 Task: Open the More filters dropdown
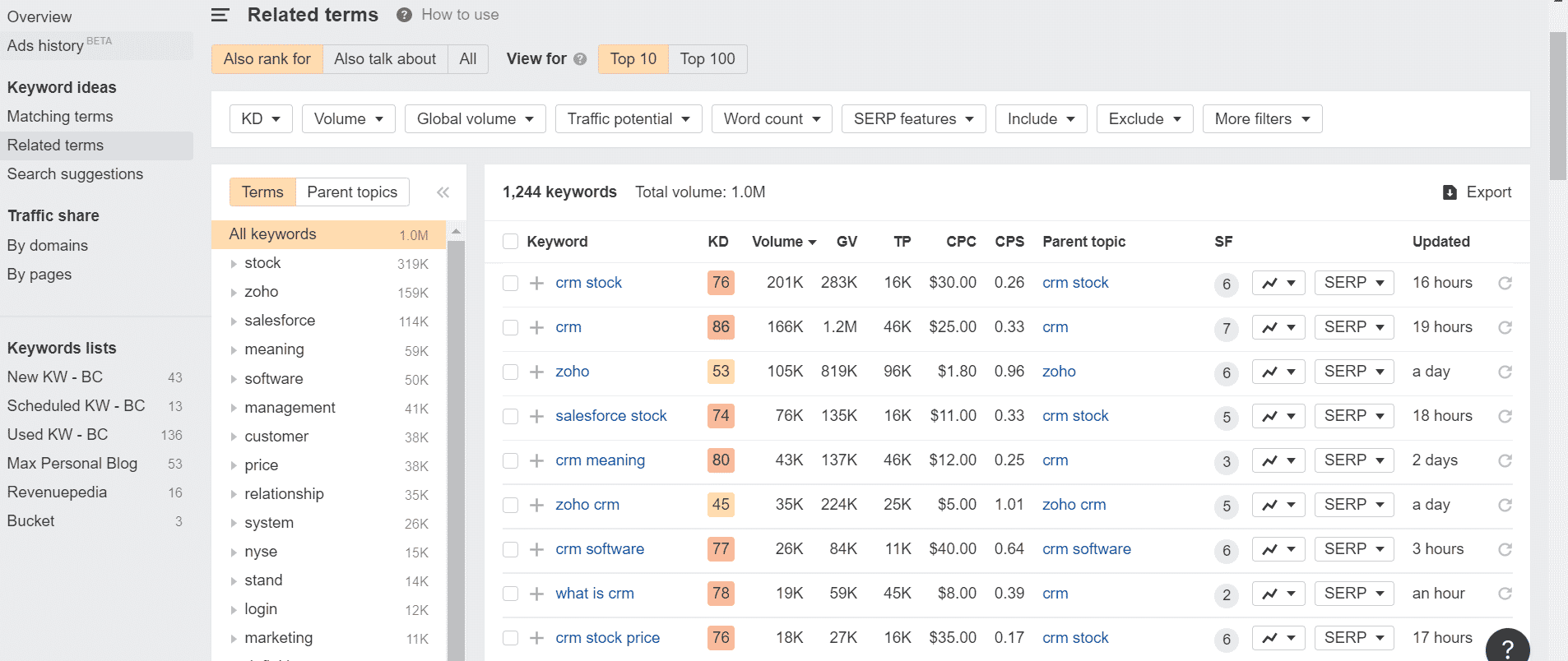(1263, 119)
